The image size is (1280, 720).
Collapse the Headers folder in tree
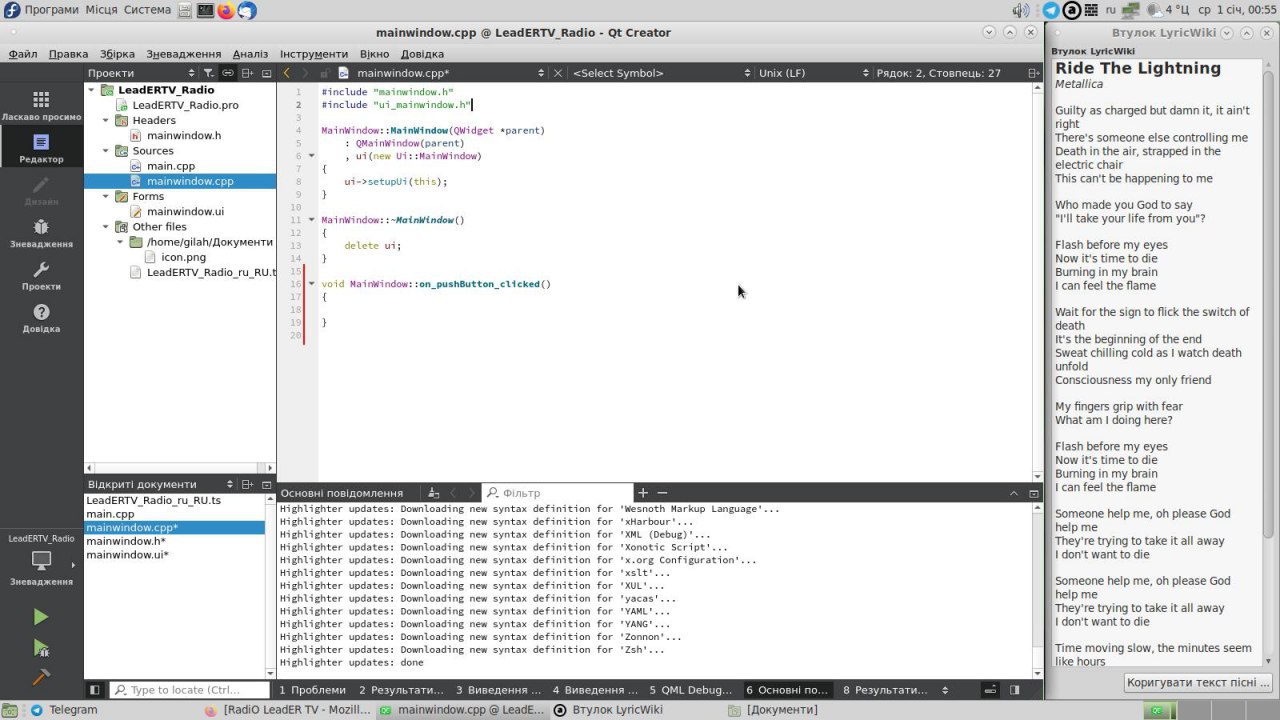[x=108, y=120]
